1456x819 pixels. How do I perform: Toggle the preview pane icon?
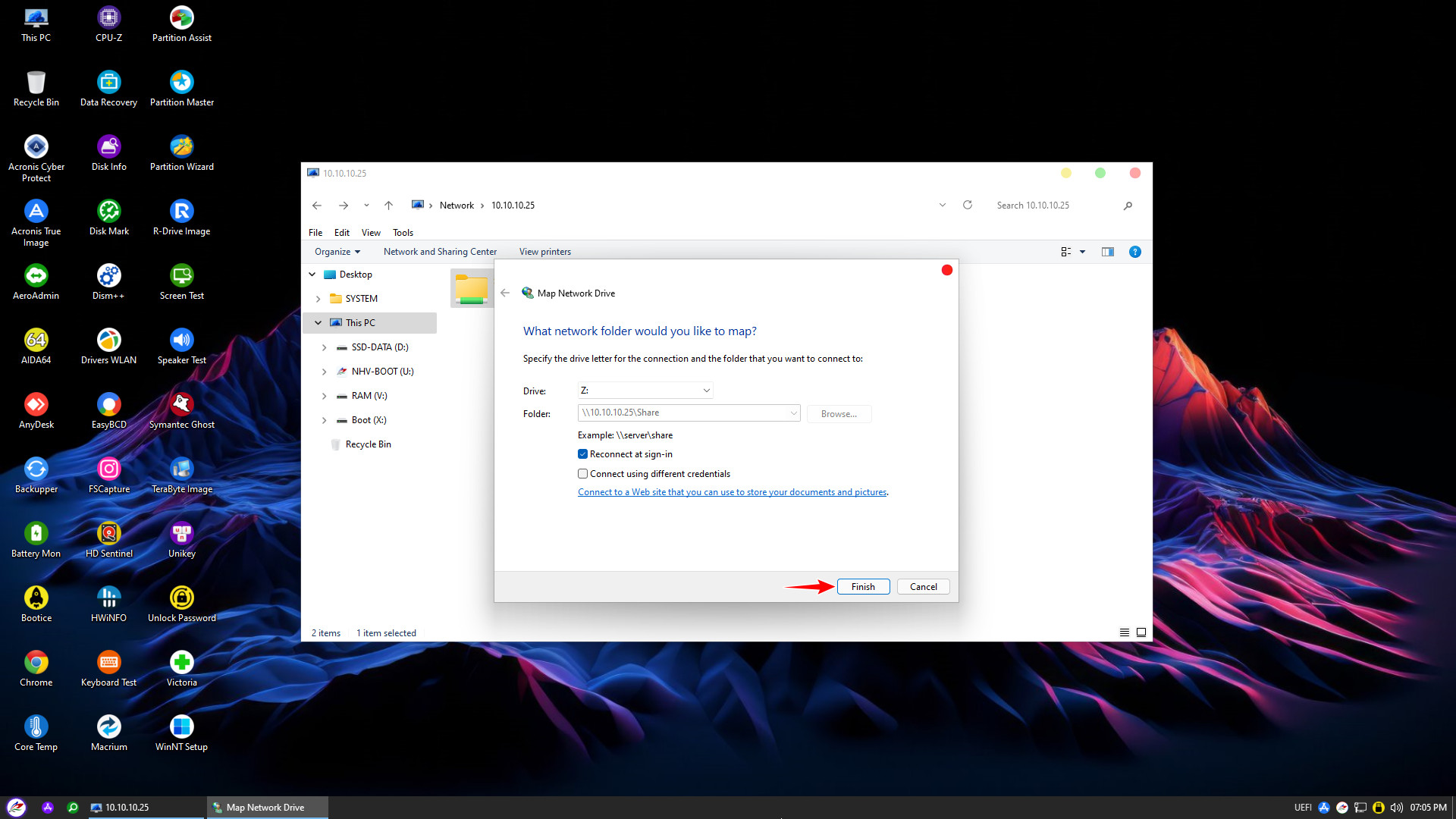tap(1107, 252)
